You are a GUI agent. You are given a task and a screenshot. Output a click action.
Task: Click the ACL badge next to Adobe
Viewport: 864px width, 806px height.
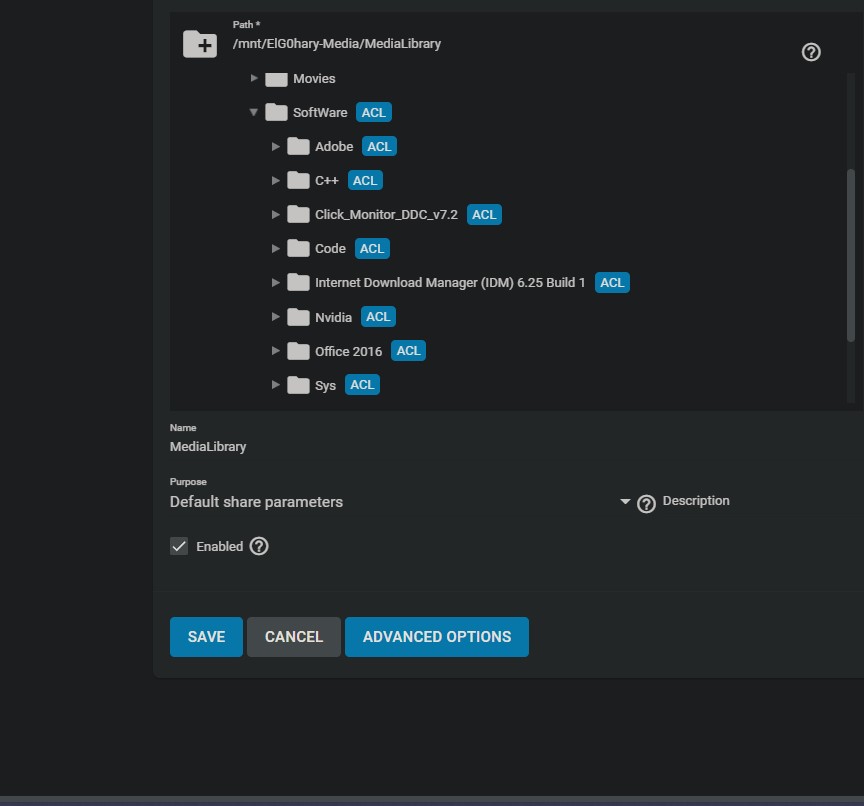coord(379,147)
